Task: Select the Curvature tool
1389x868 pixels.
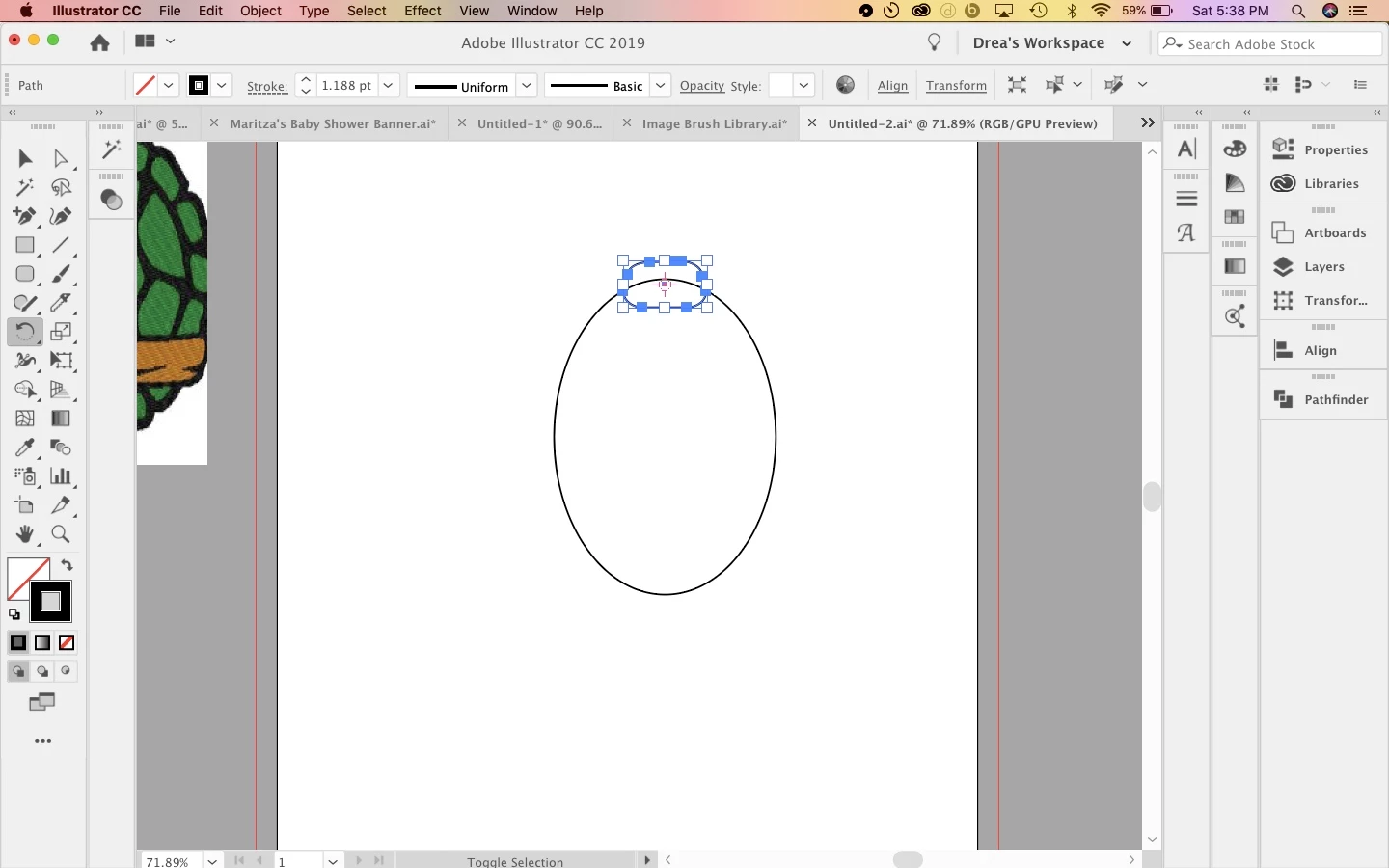Action: tap(61, 216)
